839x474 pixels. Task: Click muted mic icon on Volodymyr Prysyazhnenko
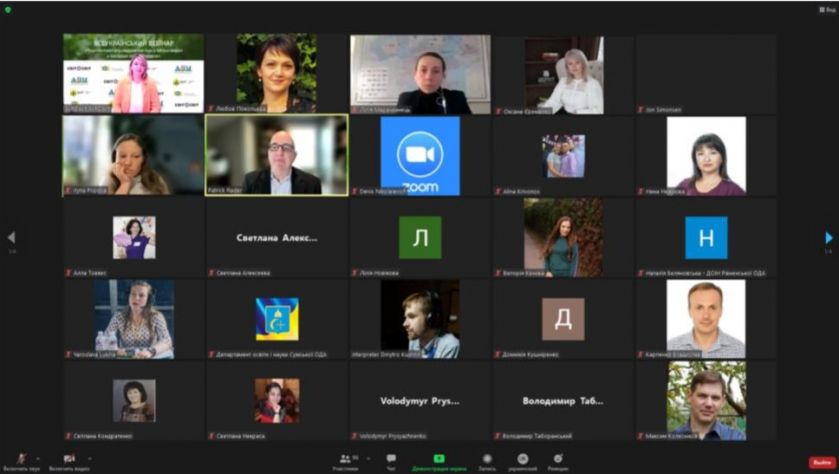(355, 436)
